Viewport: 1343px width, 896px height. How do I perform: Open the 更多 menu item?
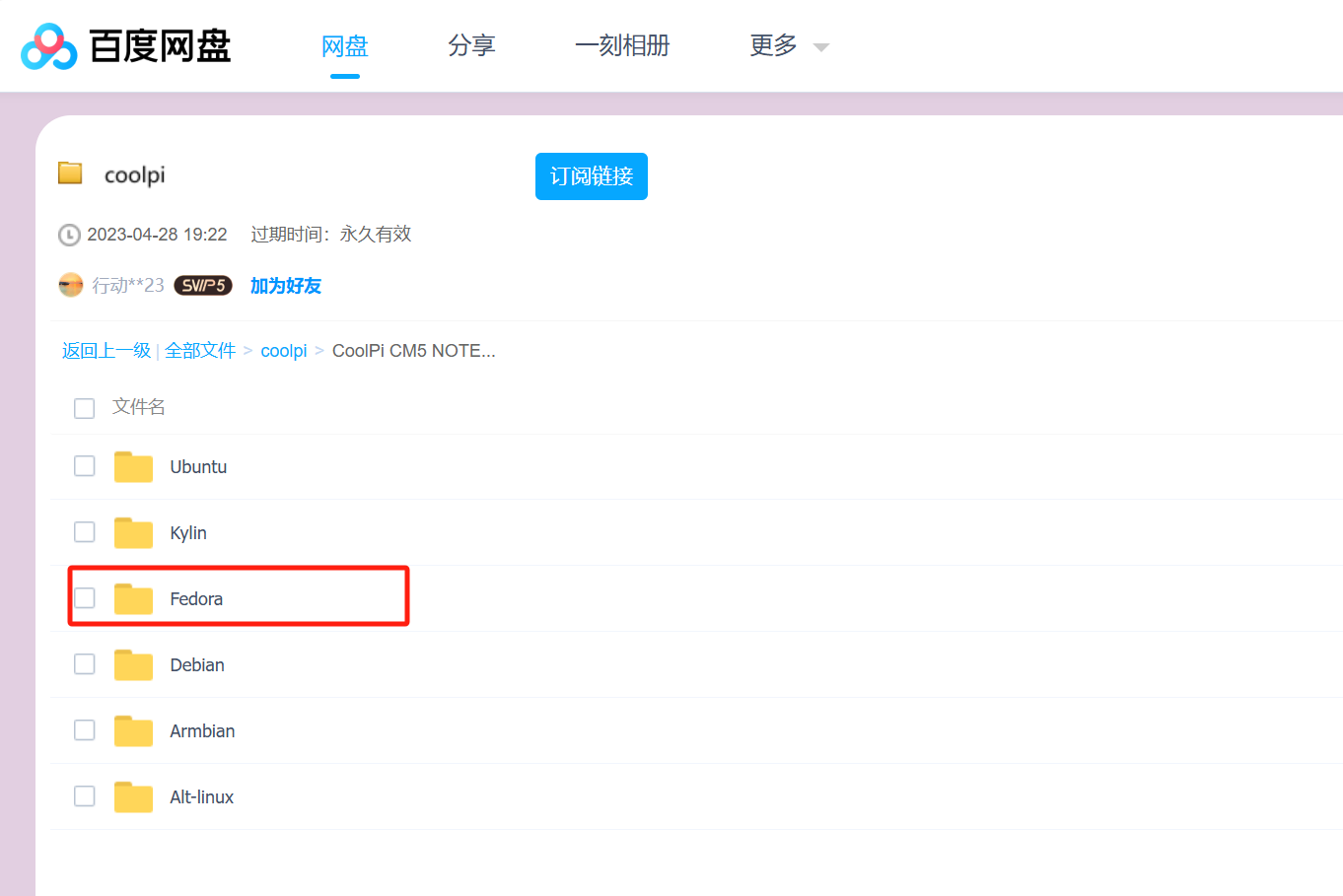pyautogui.click(x=773, y=45)
